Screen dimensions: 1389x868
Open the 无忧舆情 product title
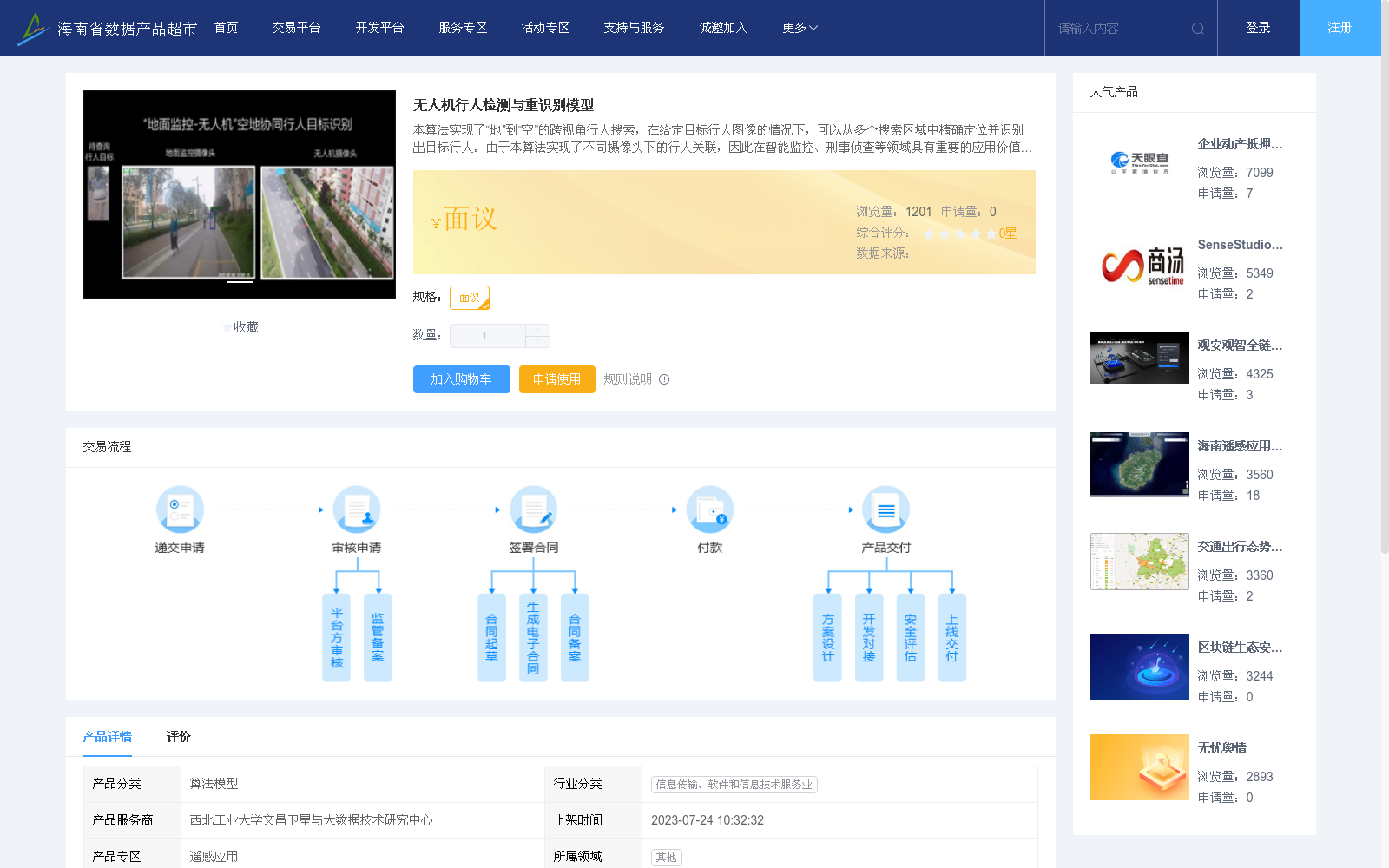1221,748
